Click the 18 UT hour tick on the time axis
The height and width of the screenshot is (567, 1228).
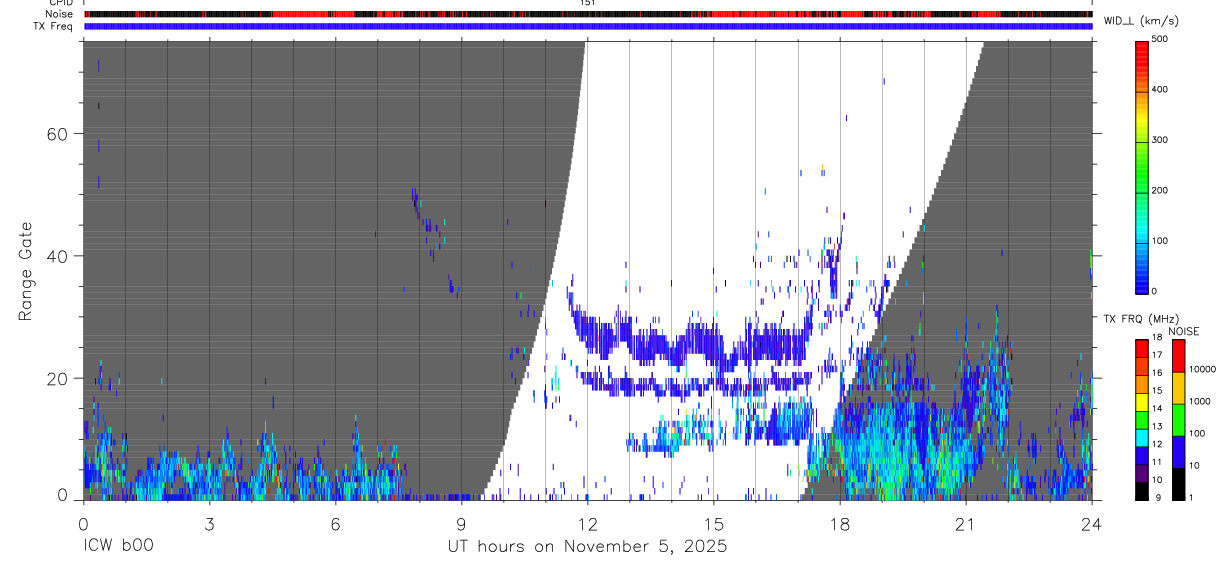click(839, 523)
